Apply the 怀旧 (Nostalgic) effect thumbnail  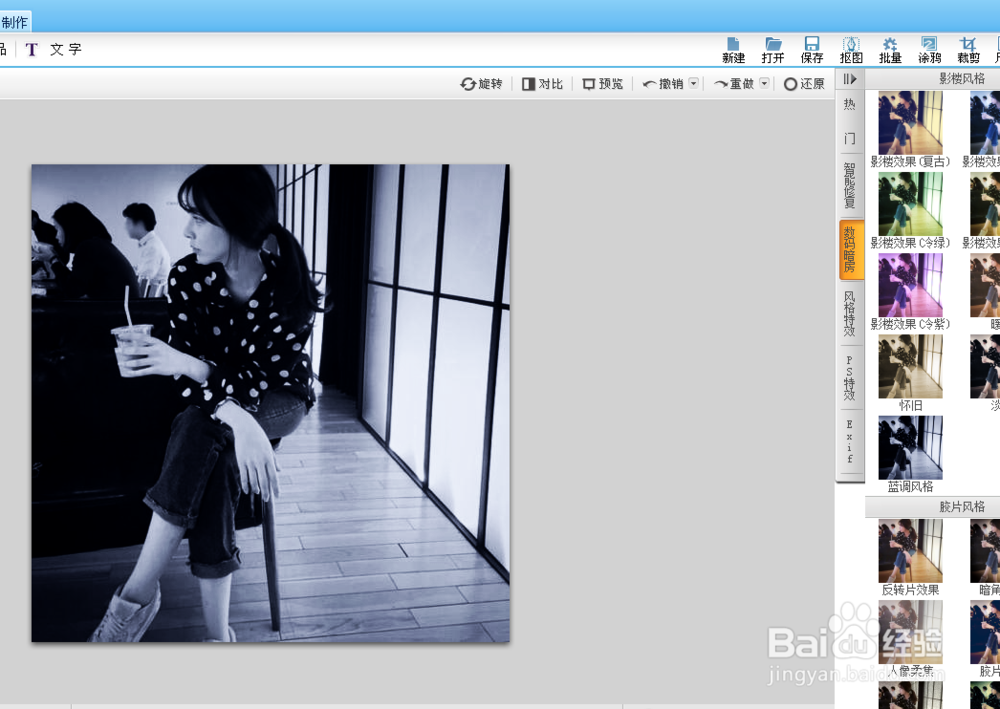[x=910, y=367]
